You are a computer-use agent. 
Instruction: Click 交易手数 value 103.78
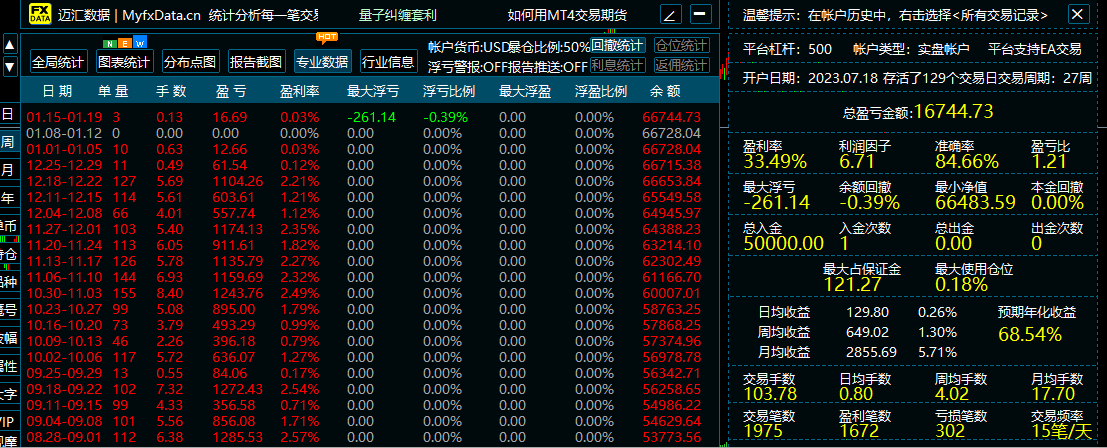770,394
